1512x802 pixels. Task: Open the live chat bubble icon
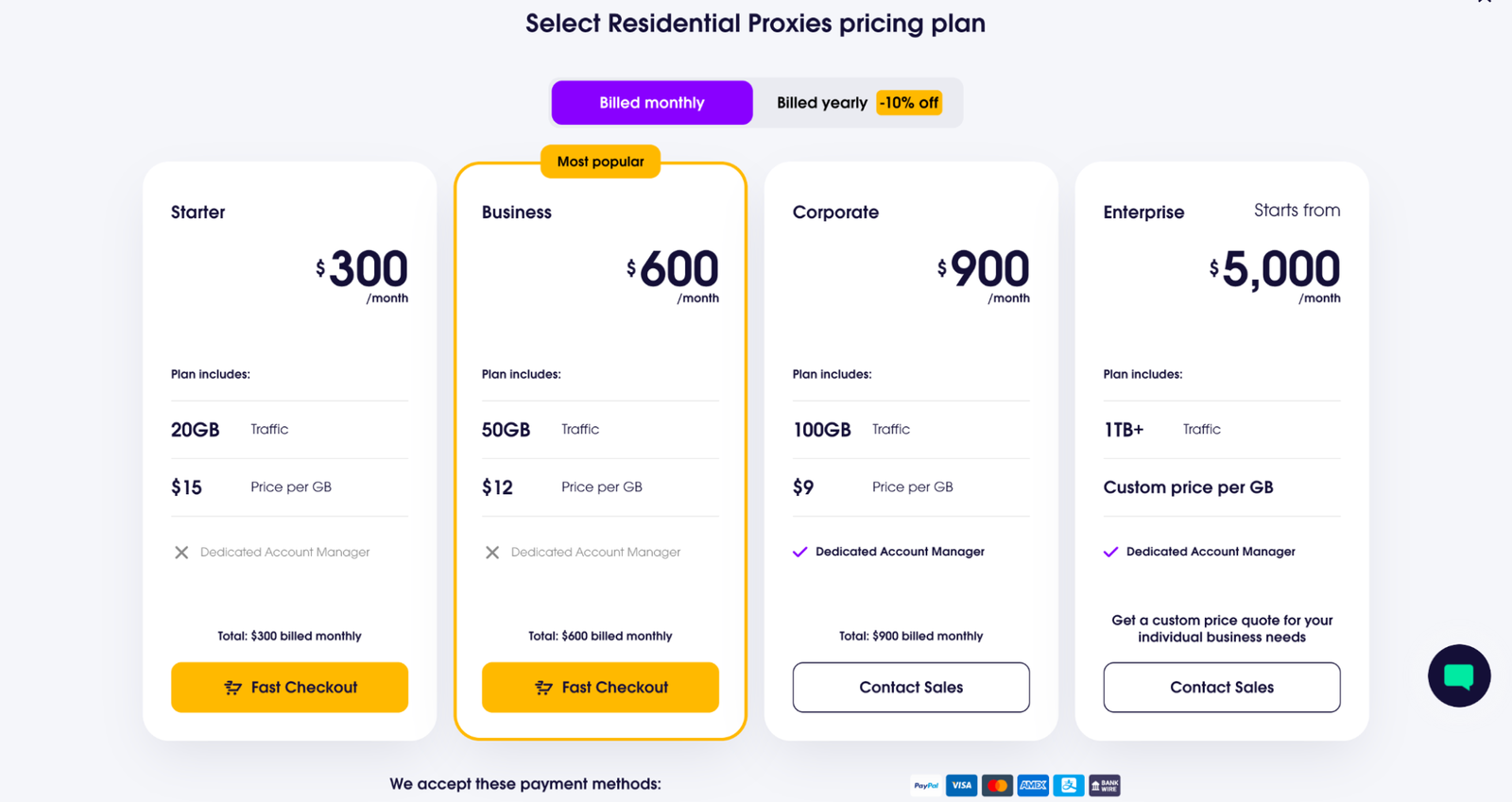click(1459, 675)
